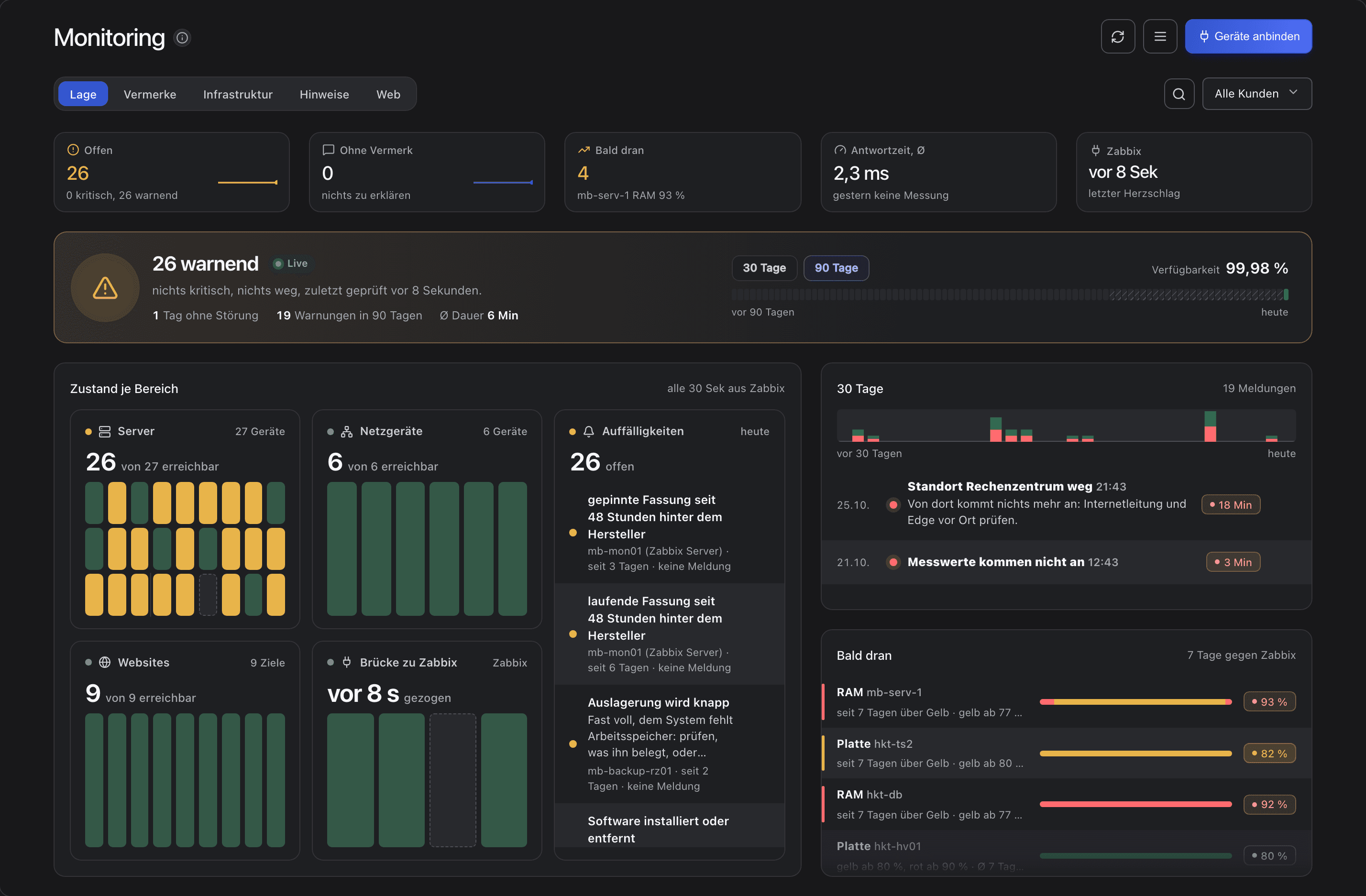Open search with the magnifier icon

[x=1179, y=94]
